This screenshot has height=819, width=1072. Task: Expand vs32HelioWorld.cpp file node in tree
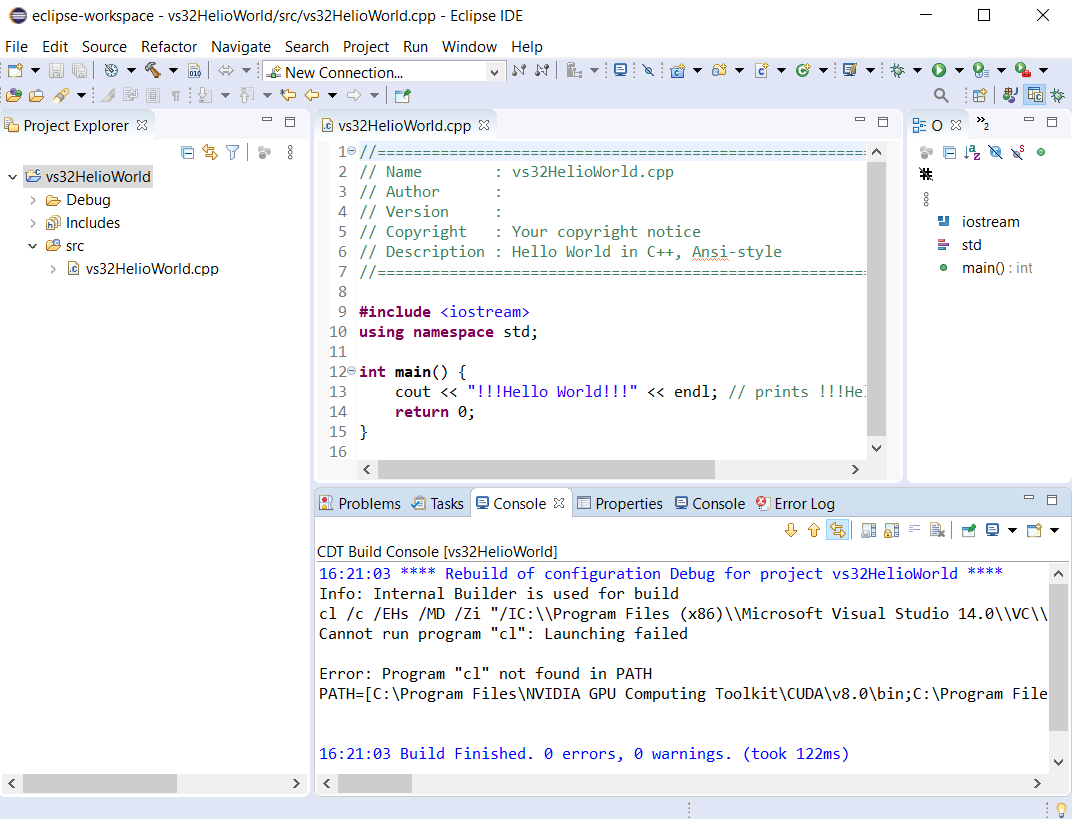tap(53, 269)
